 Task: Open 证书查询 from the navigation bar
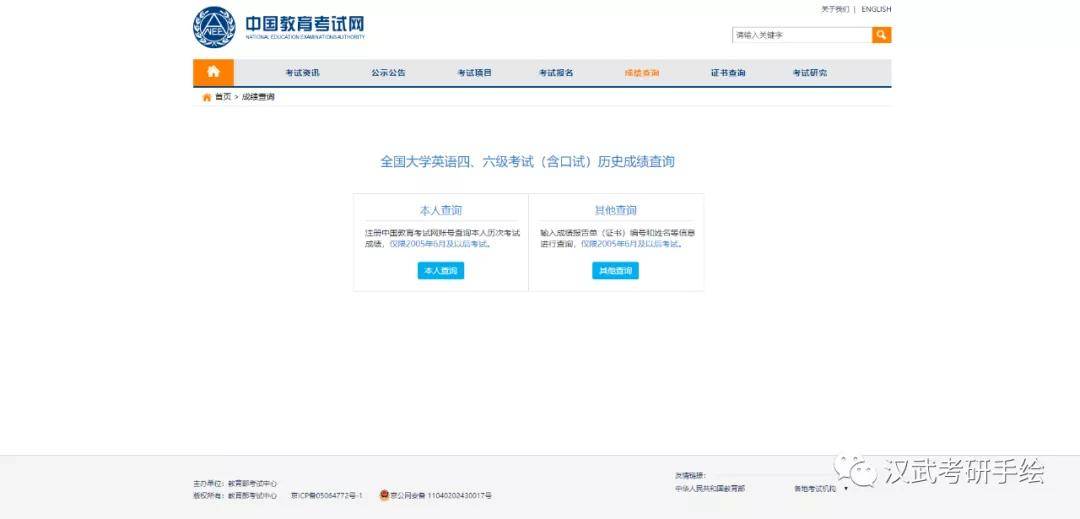pos(728,73)
